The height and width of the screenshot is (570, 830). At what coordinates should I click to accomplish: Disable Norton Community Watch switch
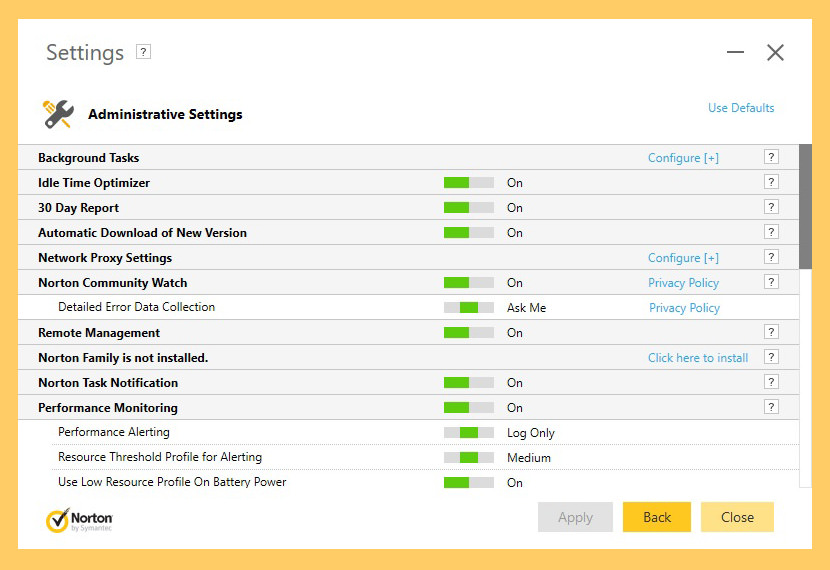click(x=468, y=283)
